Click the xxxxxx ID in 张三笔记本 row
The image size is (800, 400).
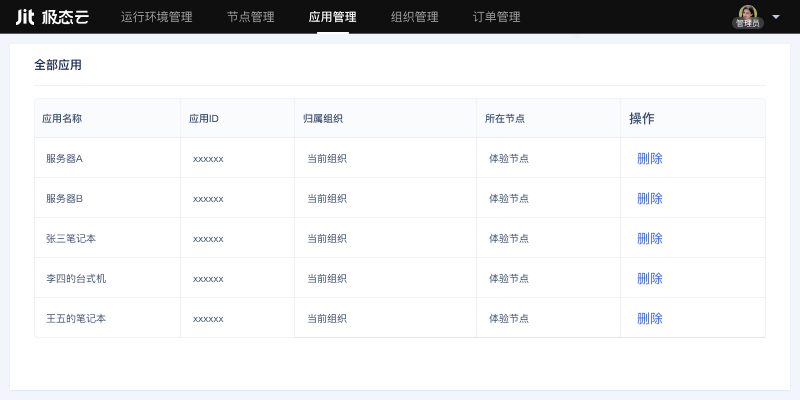pyautogui.click(x=208, y=239)
